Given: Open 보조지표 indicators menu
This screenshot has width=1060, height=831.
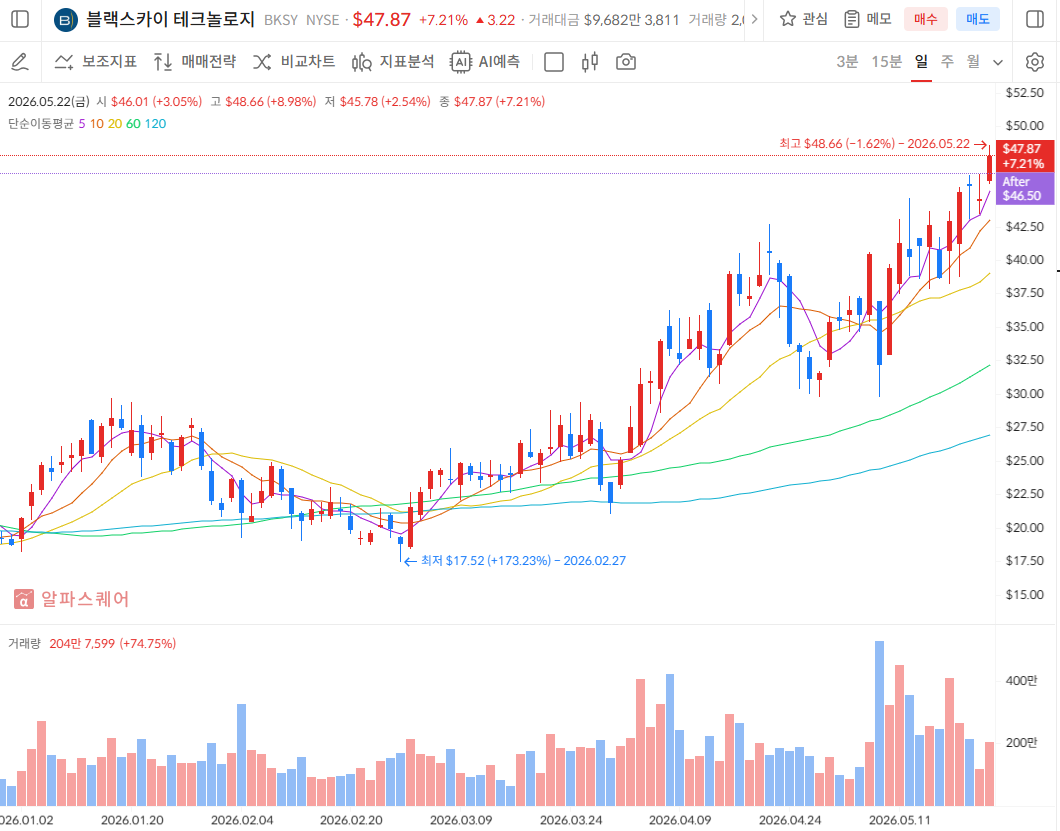Looking at the screenshot, I should tap(95, 62).
